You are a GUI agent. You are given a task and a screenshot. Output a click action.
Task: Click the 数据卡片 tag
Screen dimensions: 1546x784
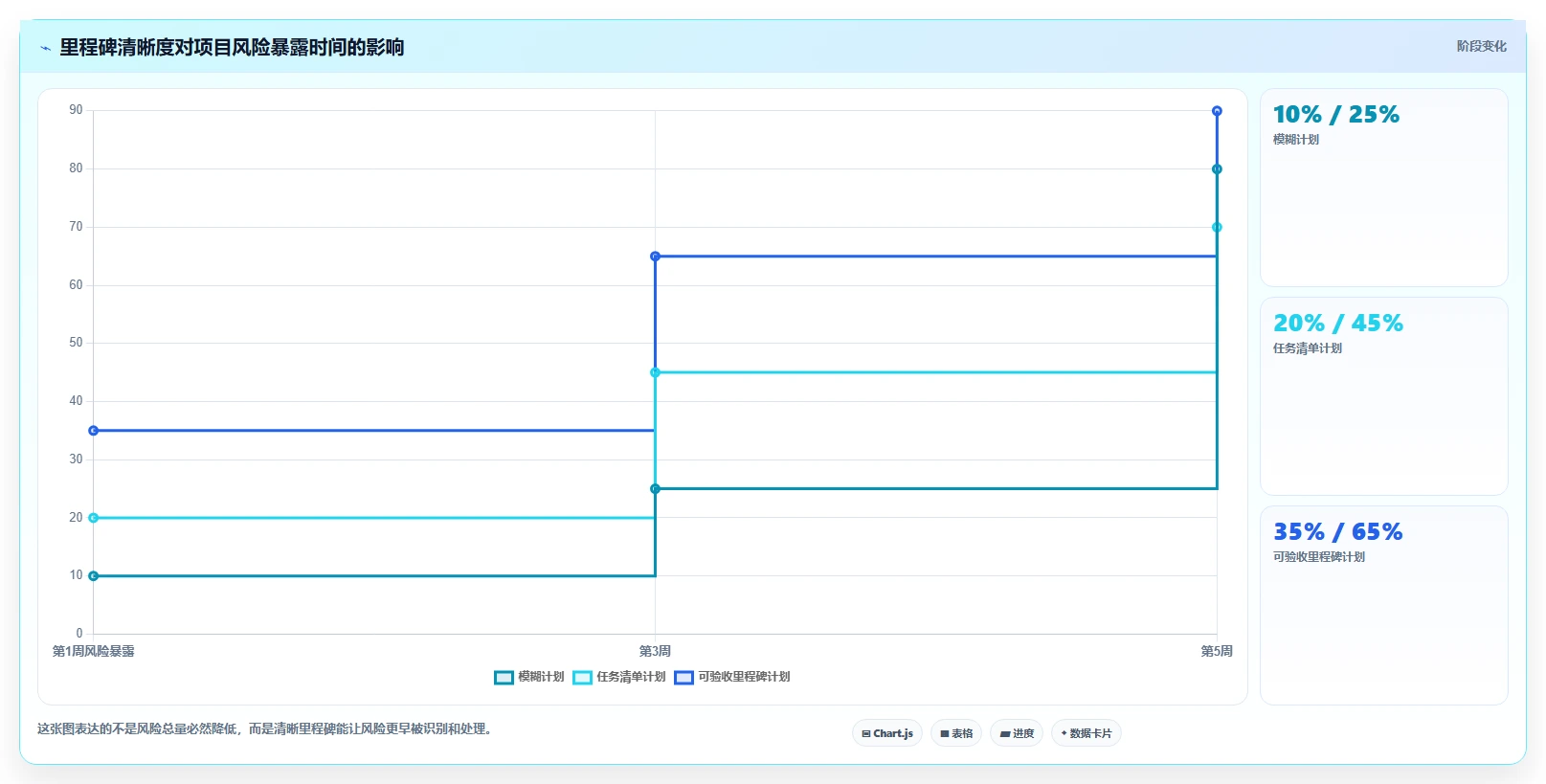(1087, 733)
